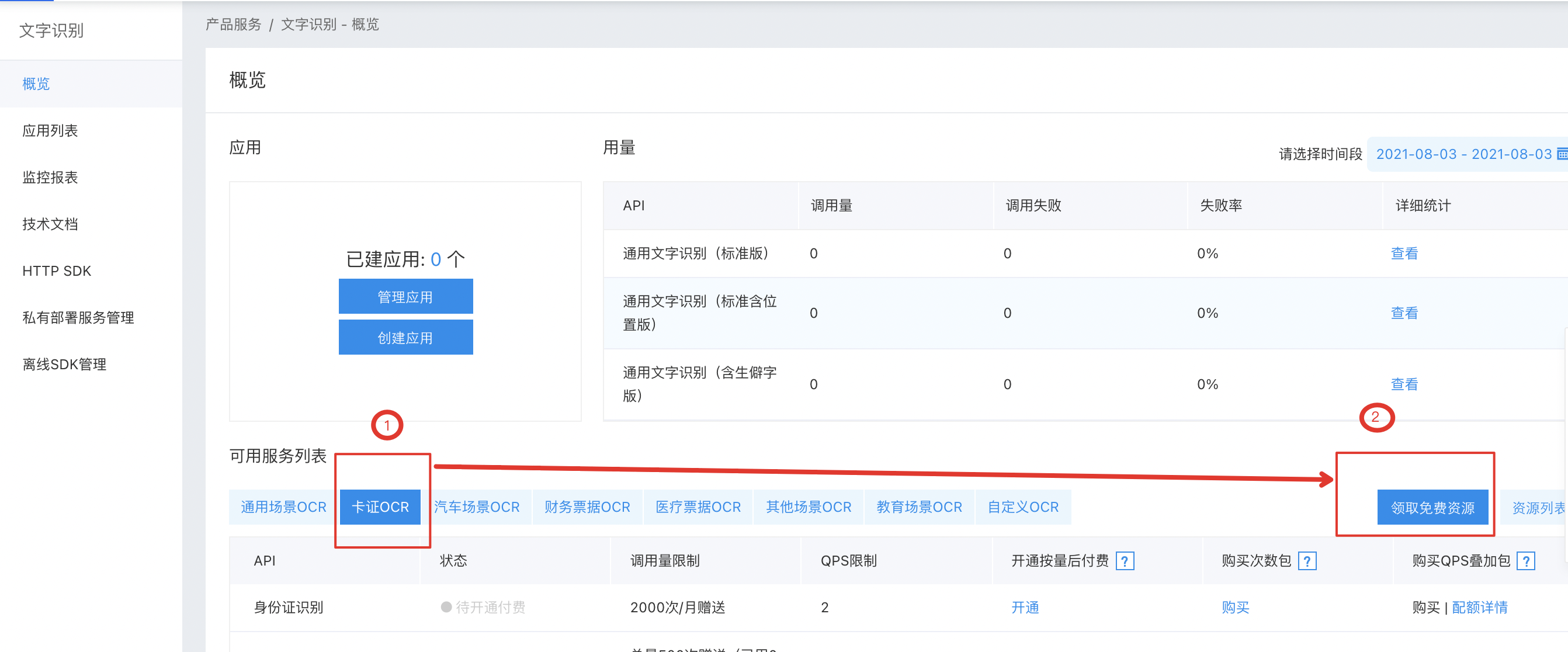1568x652 pixels.
Task: Click QPS限制 column header
Action: click(x=848, y=561)
